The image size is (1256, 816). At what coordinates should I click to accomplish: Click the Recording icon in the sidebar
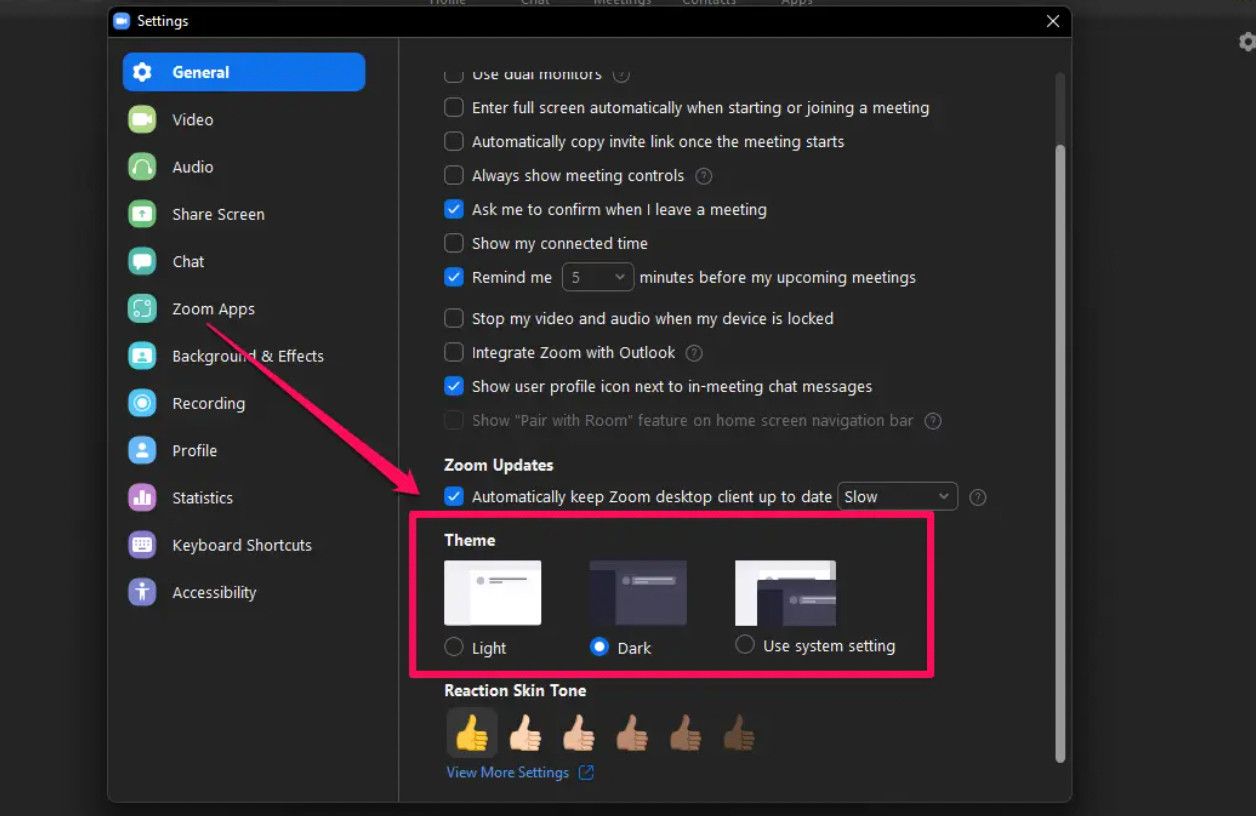click(142, 403)
